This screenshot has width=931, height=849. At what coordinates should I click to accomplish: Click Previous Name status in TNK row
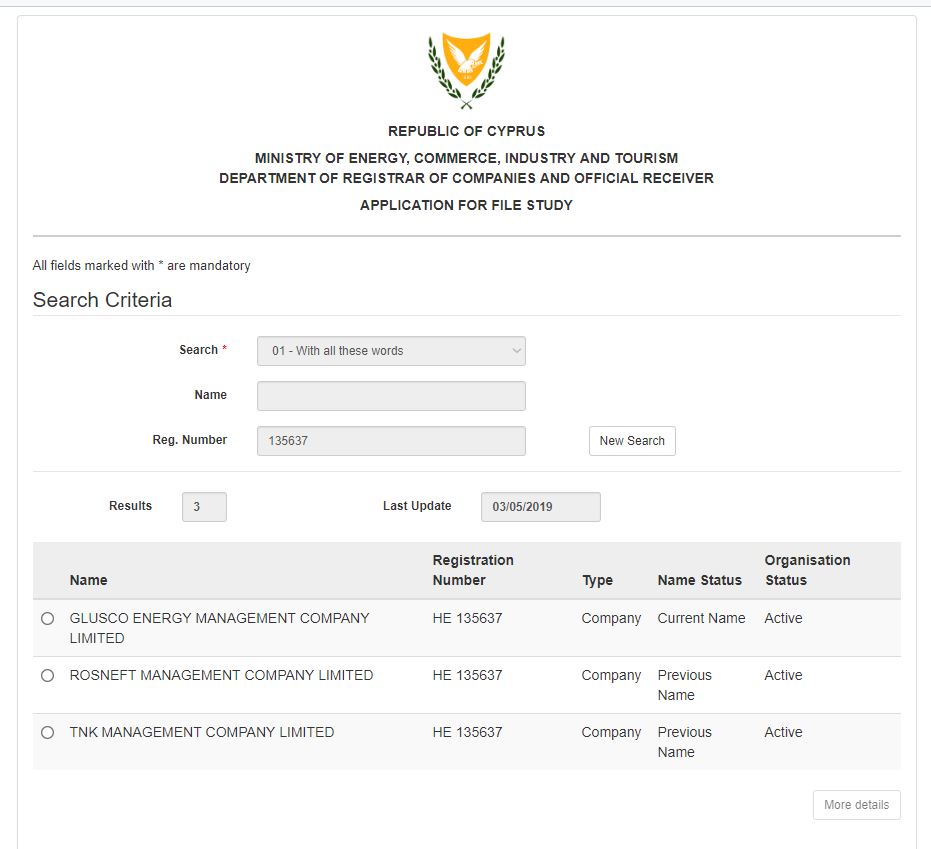[x=685, y=742]
